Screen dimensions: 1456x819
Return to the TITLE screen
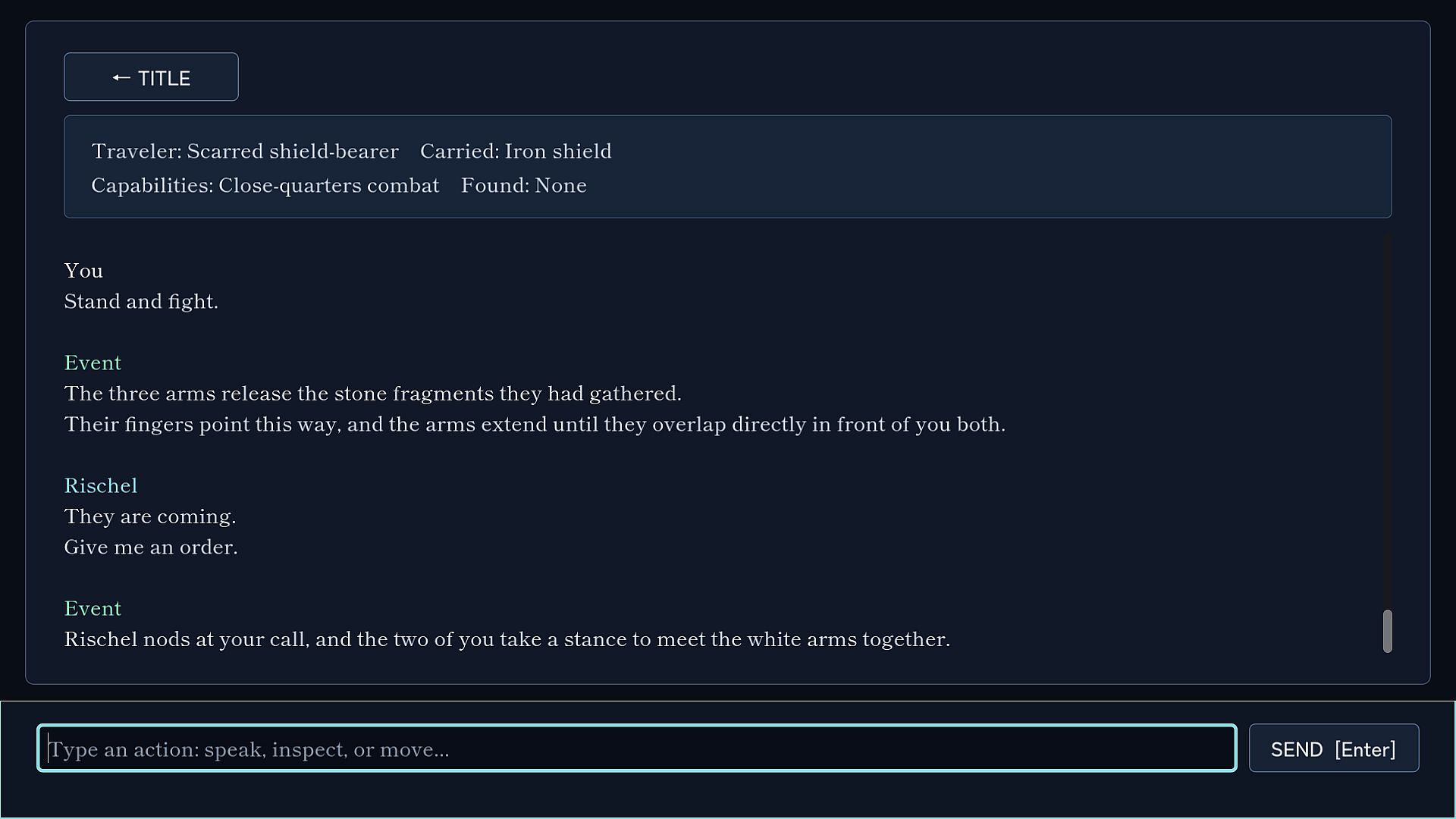pyautogui.click(x=151, y=77)
